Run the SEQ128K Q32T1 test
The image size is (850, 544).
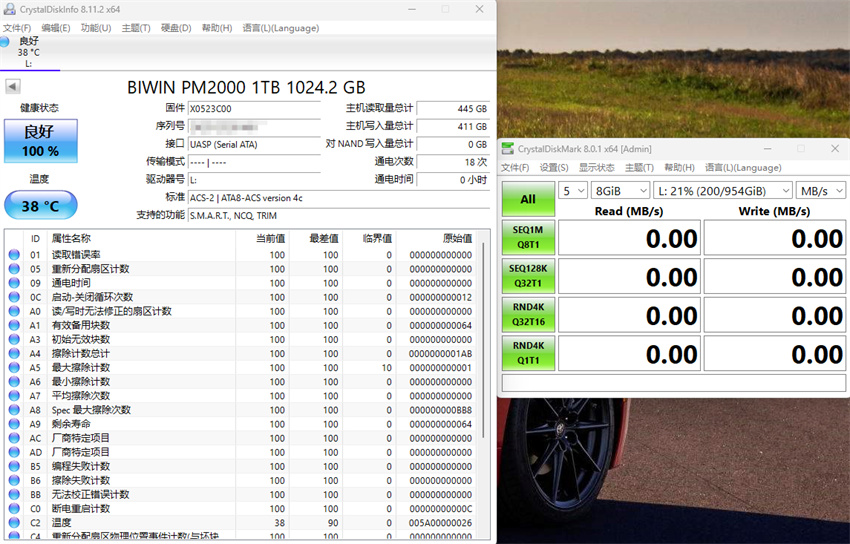(x=528, y=276)
